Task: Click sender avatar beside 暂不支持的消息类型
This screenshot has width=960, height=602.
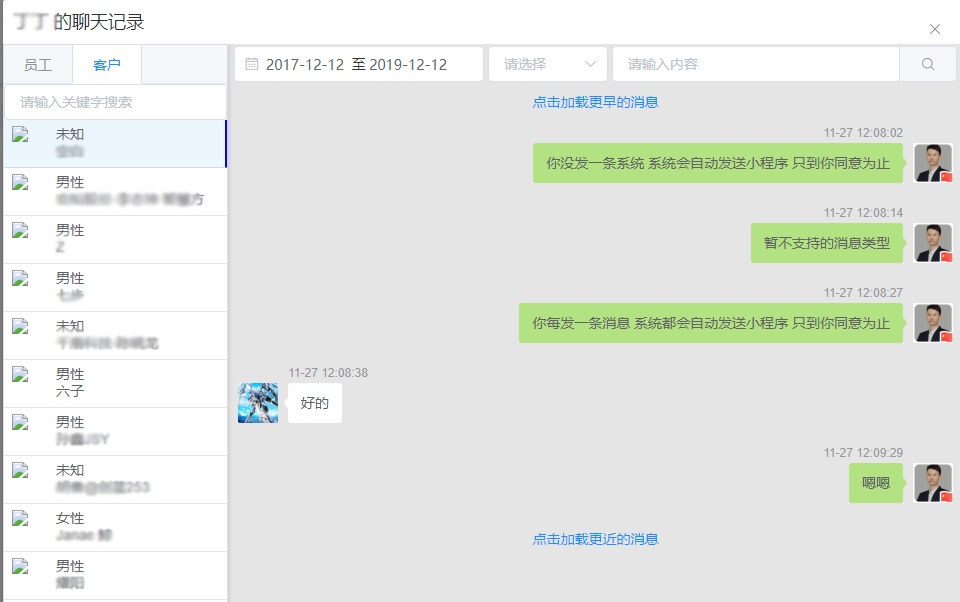Action: tap(932, 243)
